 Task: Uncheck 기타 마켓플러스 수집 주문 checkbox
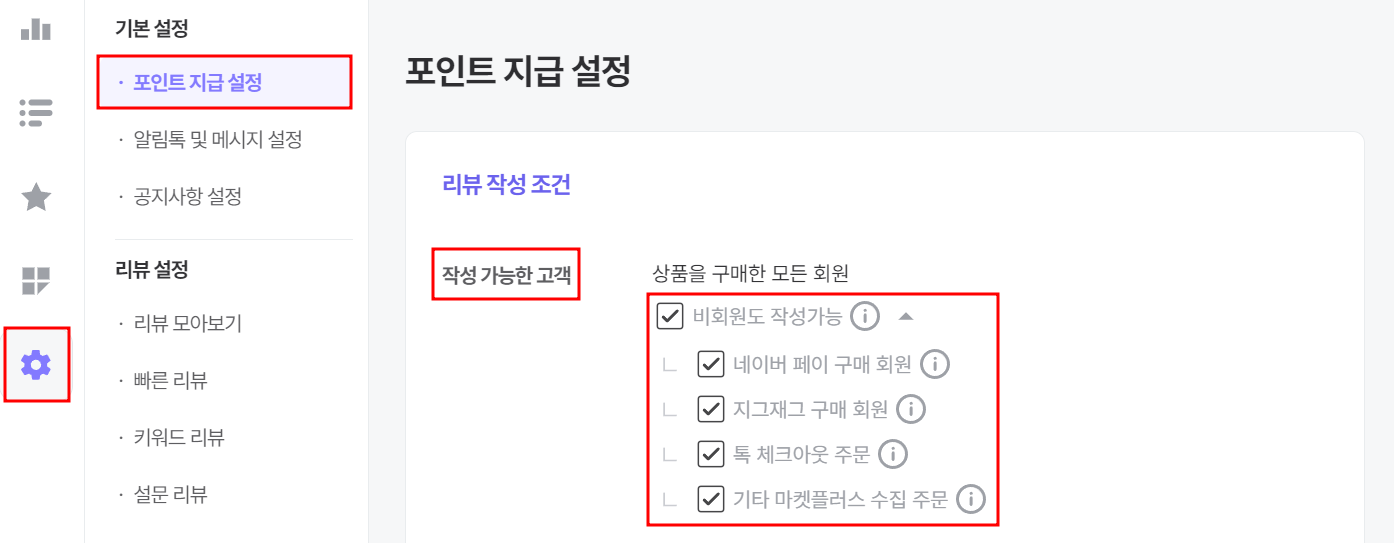coord(710,499)
